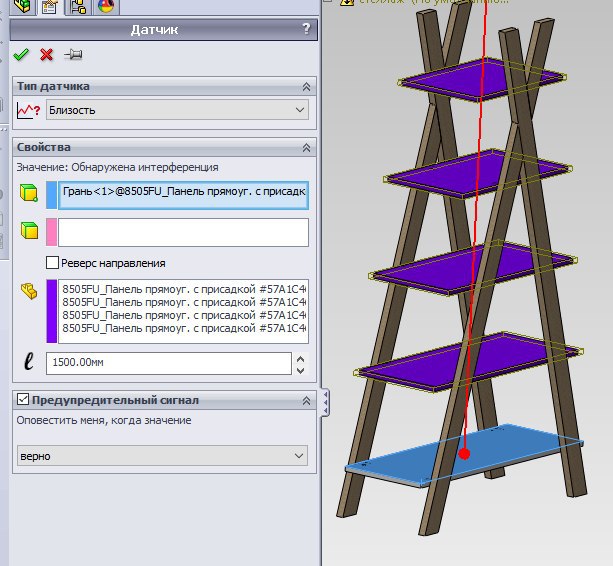Screen dimensions: 613x566
Task: Click the sensor type graph icon
Action: pyautogui.click(x=29, y=110)
